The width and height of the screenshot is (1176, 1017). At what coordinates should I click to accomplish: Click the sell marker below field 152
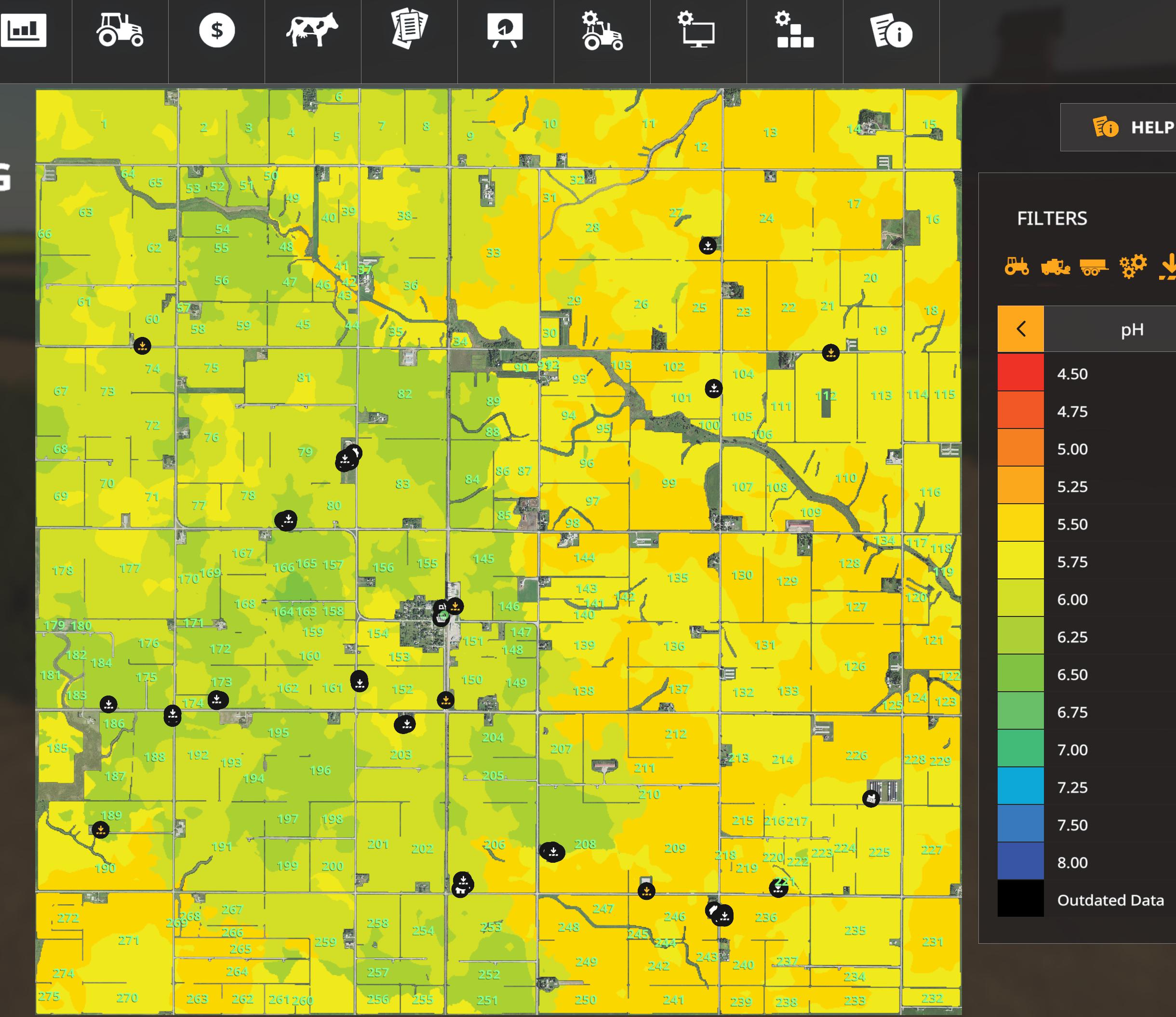(x=445, y=700)
